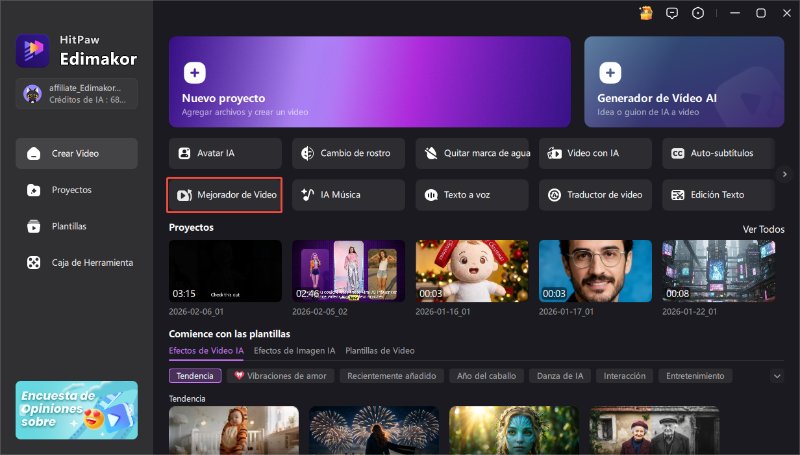Click the Ver Todos link
The image size is (800, 455).
(x=763, y=229)
